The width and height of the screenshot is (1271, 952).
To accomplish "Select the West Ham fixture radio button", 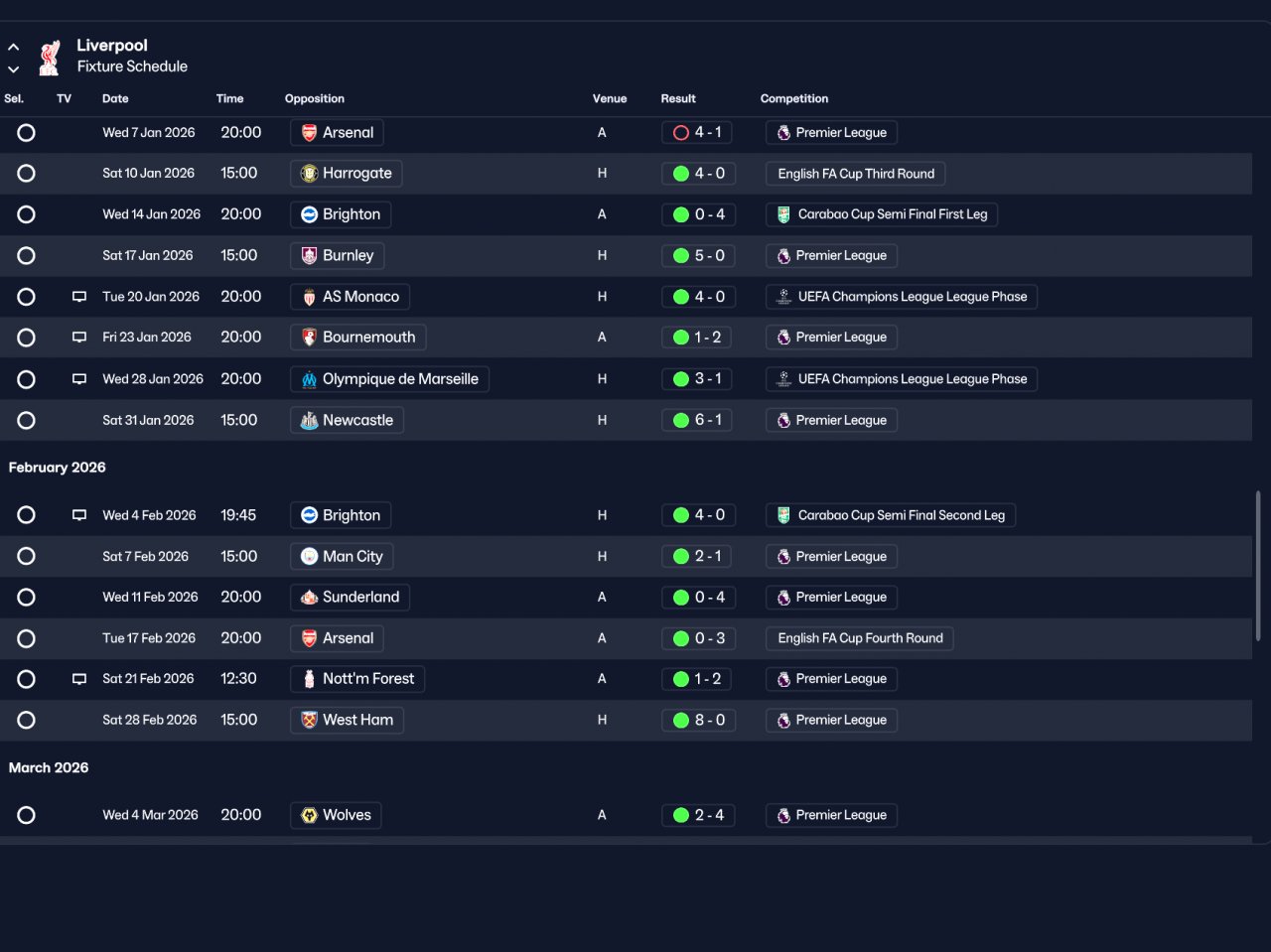I will 27,721.
